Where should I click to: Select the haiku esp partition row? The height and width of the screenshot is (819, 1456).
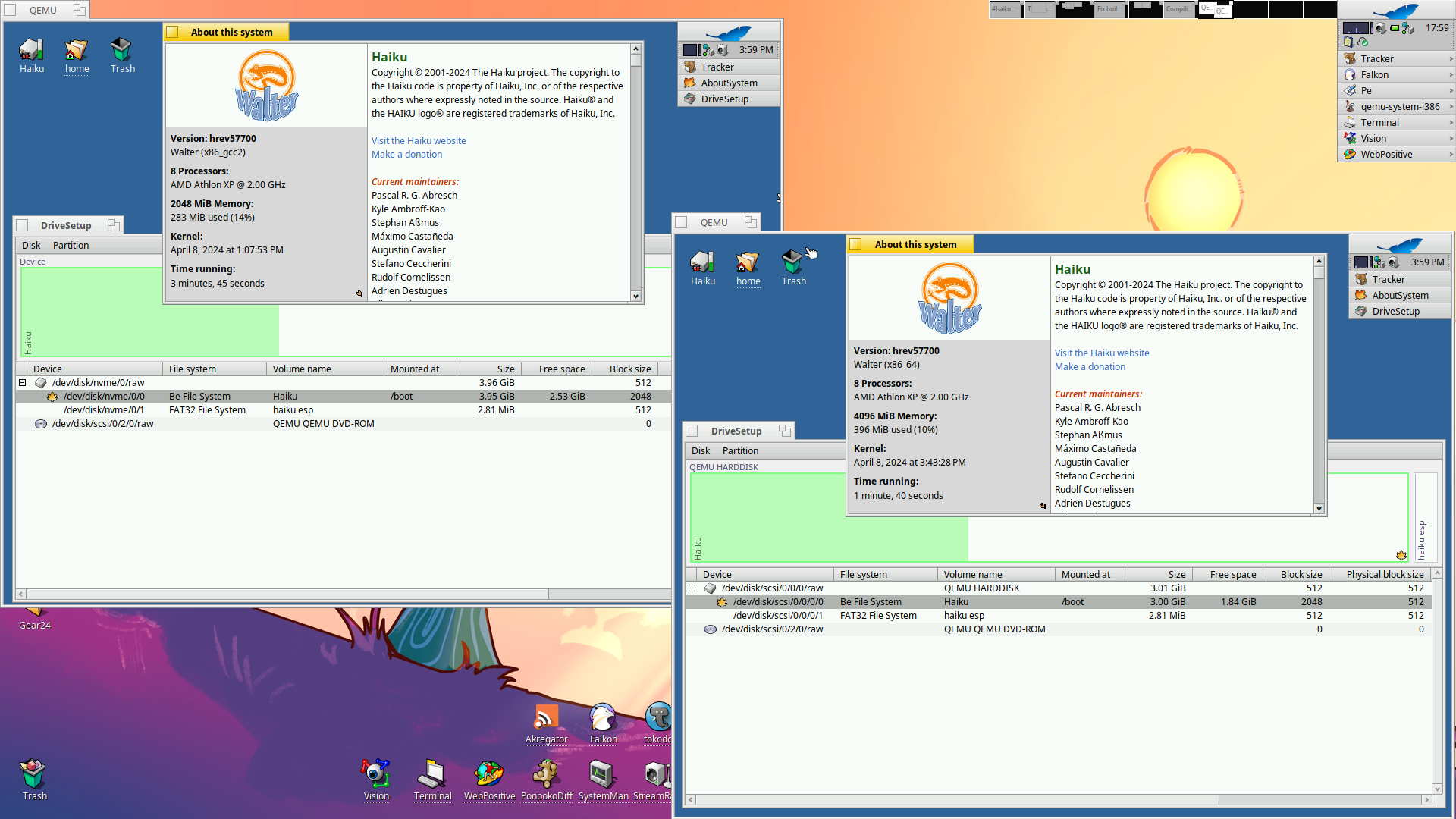tap(293, 410)
